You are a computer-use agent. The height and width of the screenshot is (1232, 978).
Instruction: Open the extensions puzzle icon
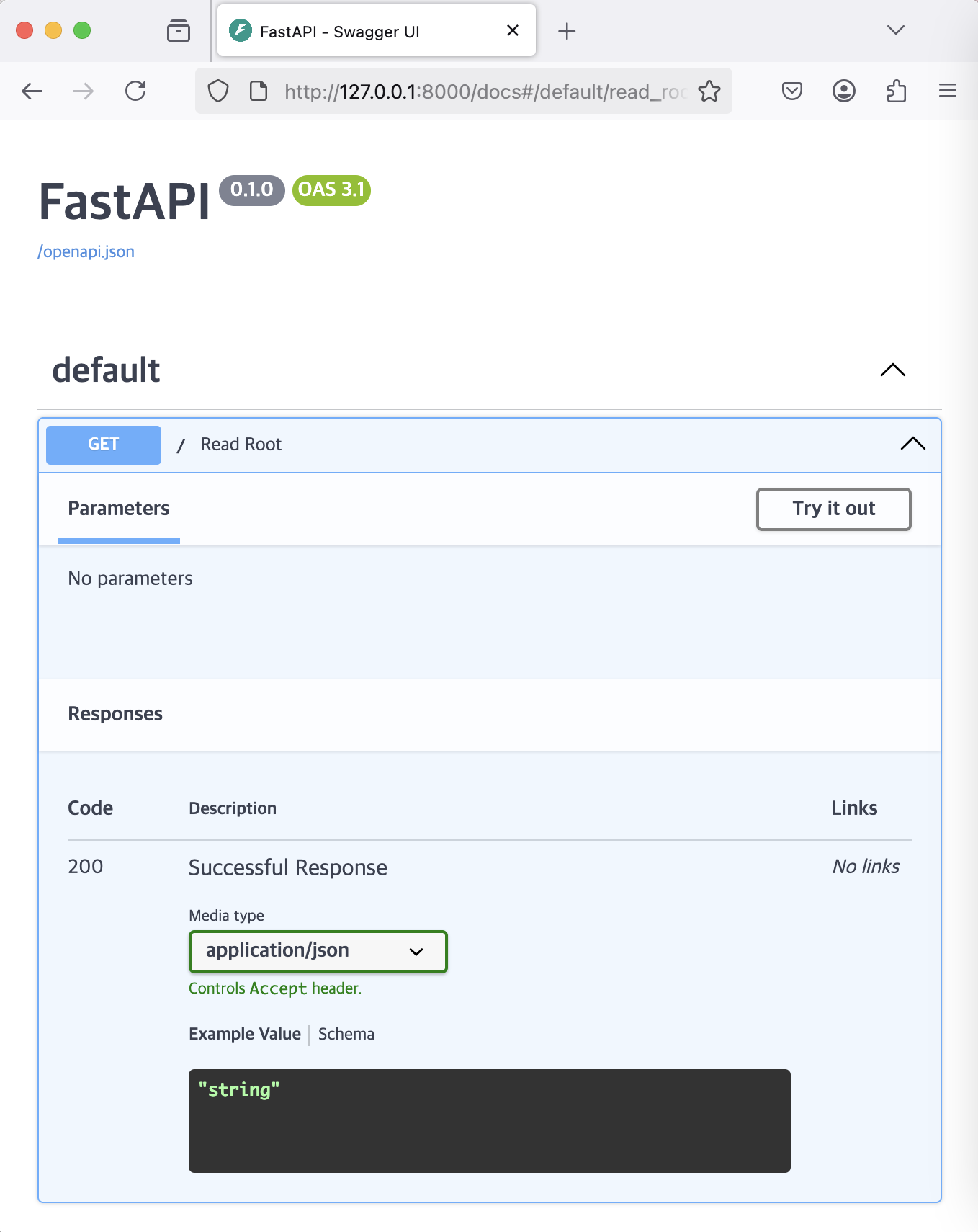[x=897, y=91]
